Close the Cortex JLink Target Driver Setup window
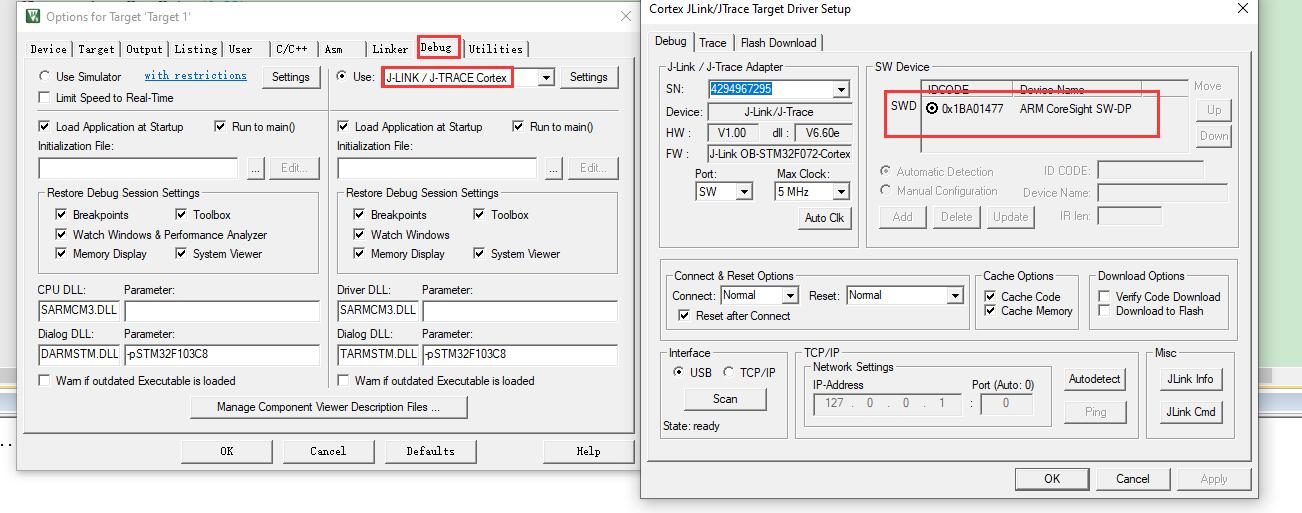 pos(1242,9)
